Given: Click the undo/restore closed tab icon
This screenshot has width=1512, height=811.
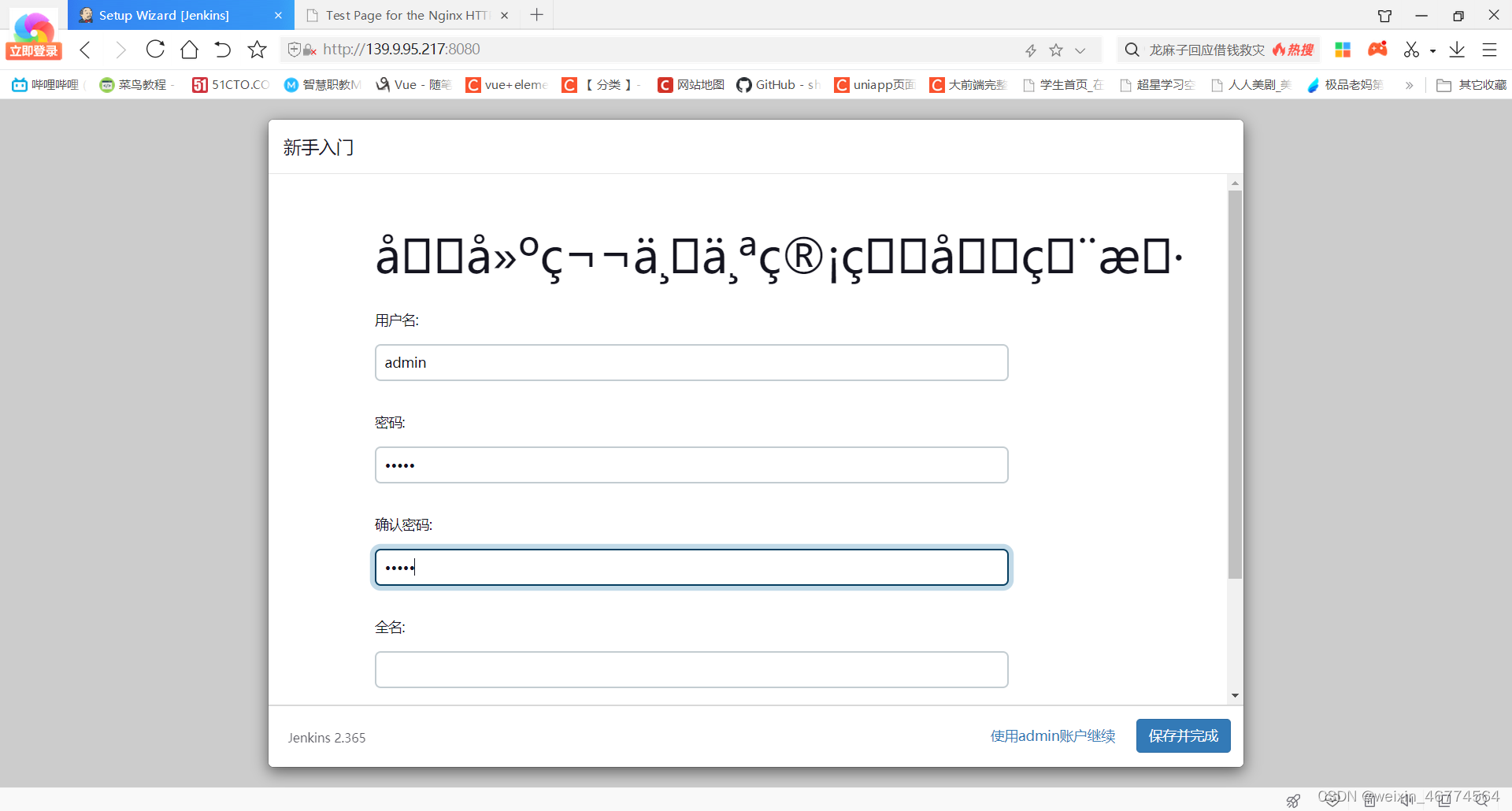Looking at the screenshot, I should [x=223, y=50].
